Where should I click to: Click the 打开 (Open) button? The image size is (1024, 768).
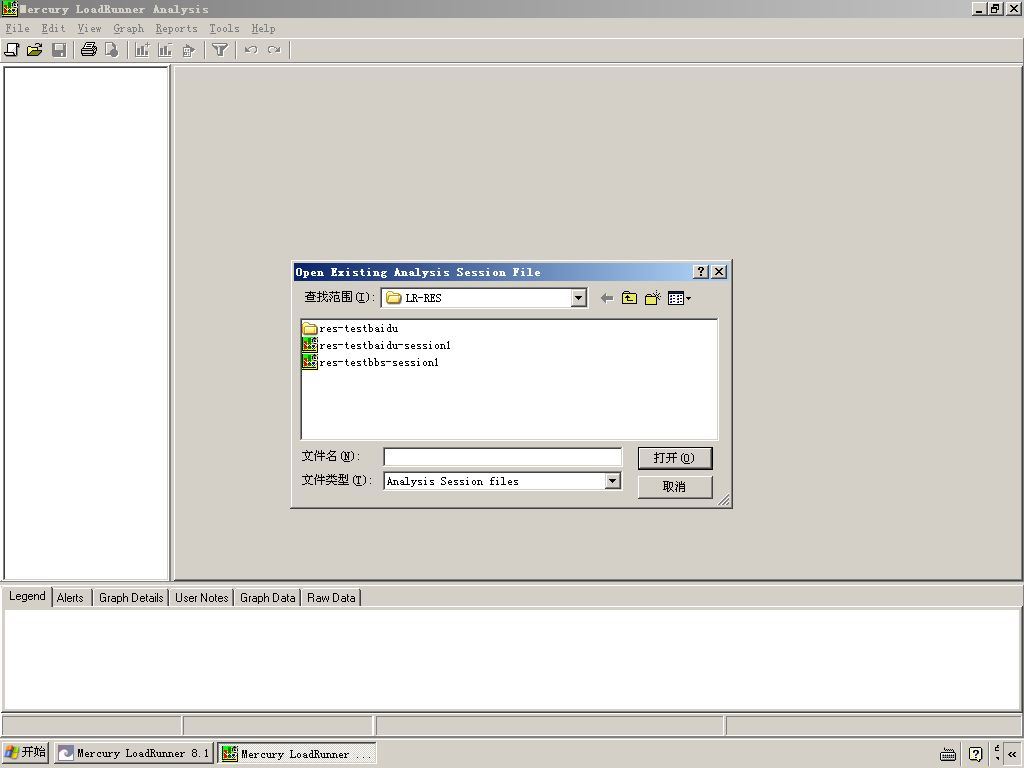pos(675,458)
